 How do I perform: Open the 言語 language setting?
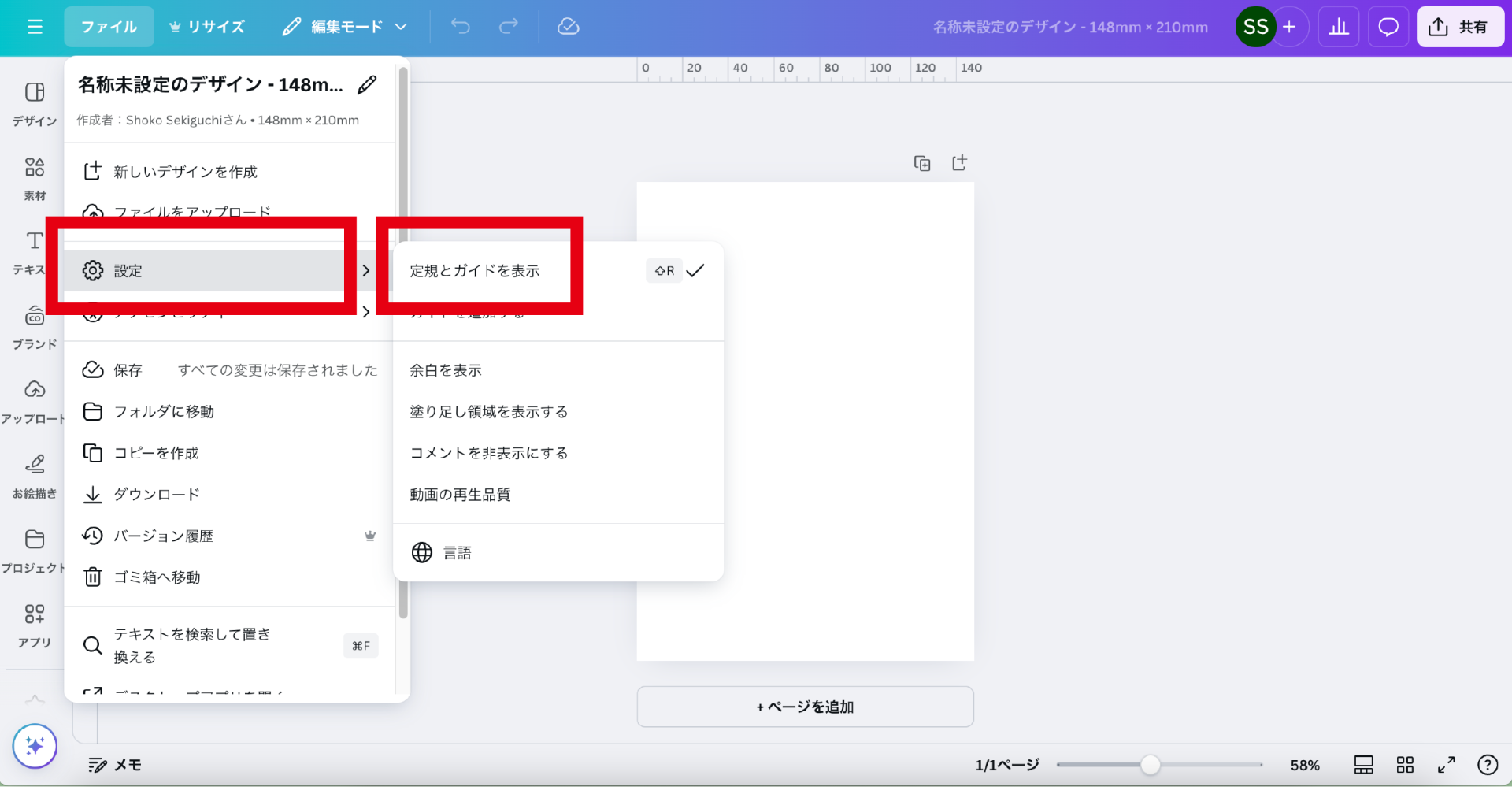pos(457,553)
